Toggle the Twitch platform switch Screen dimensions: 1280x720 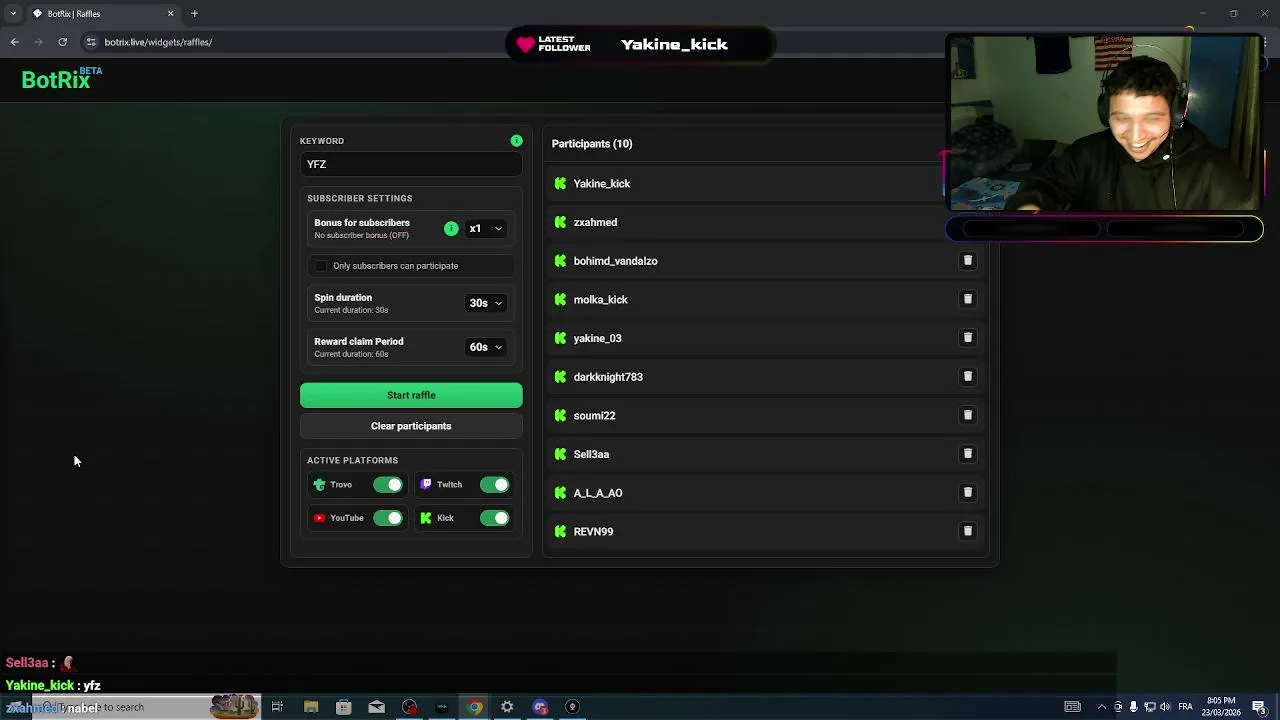click(494, 485)
